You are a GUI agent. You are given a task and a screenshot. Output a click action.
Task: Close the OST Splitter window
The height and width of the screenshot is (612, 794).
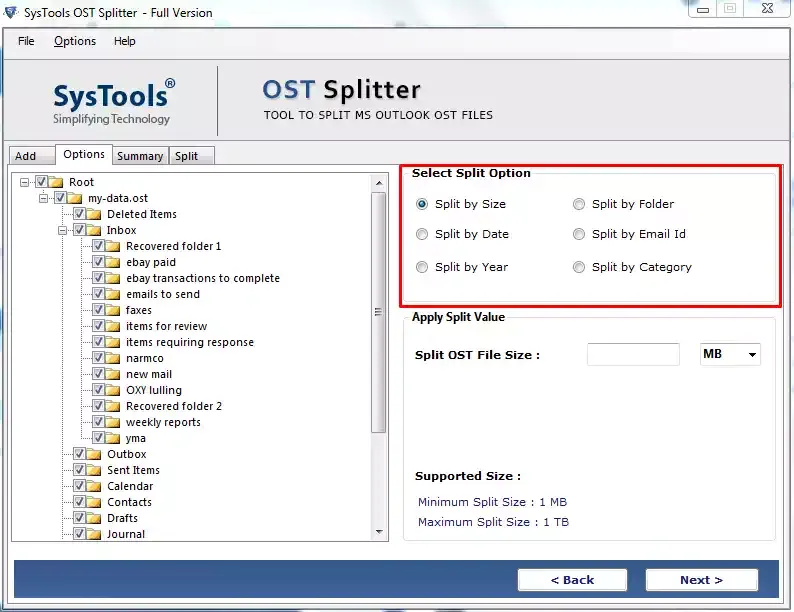pos(767,9)
